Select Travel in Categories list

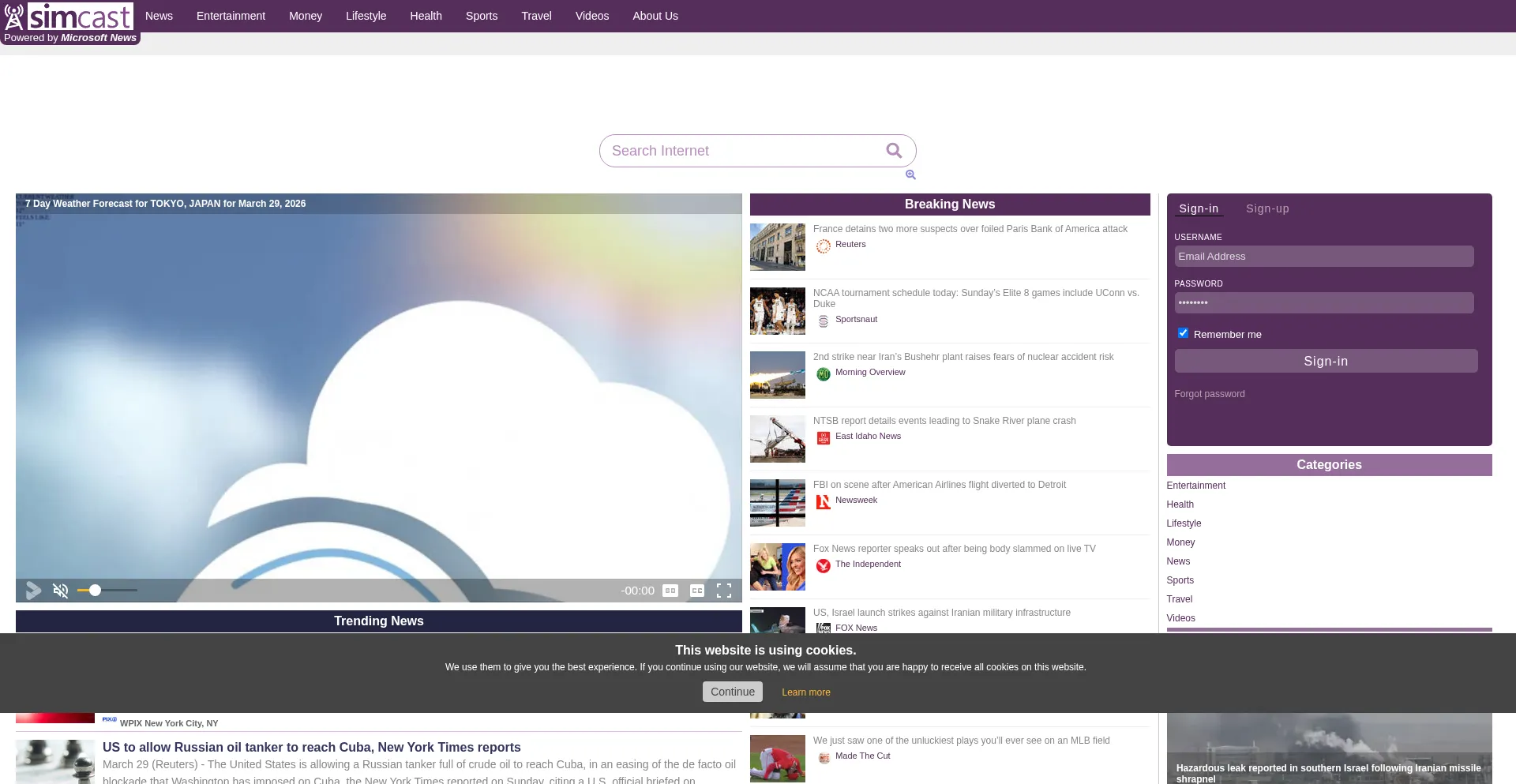point(1180,599)
